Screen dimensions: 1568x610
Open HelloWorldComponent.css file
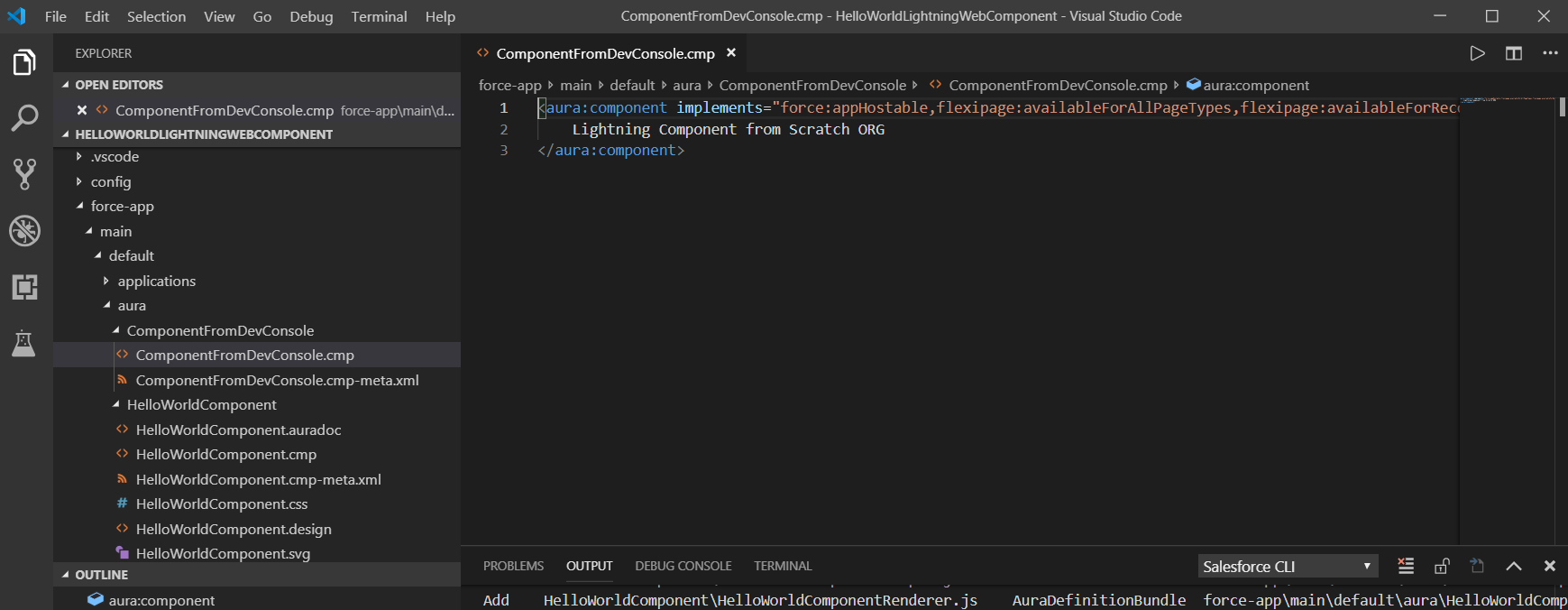tap(257, 504)
